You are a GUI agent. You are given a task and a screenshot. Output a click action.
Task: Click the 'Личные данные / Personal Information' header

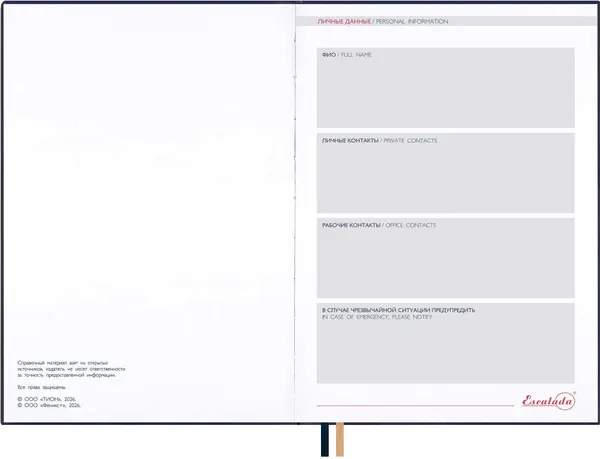[x=383, y=21]
